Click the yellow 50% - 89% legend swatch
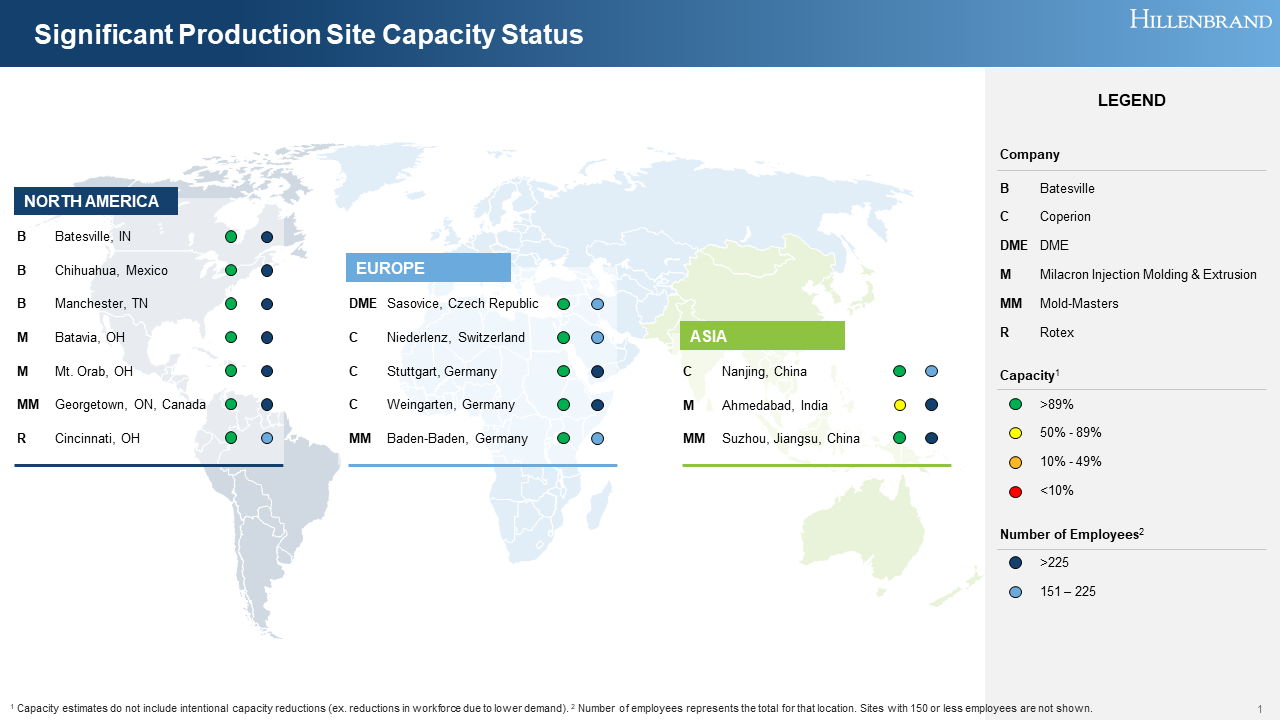1280x720 pixels. point(1016,433)
